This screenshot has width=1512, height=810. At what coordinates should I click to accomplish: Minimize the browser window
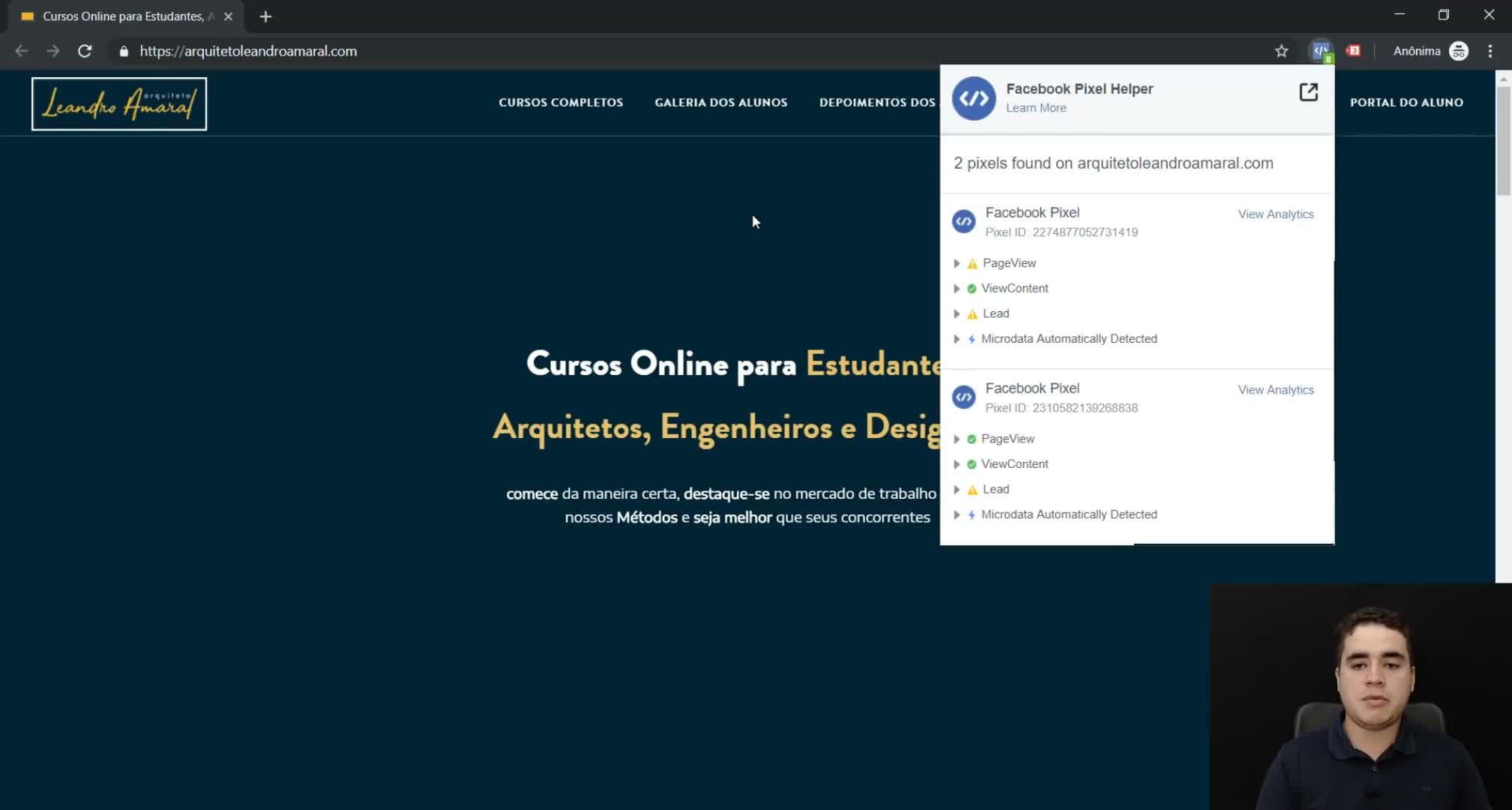click(x=1399, y=15)
